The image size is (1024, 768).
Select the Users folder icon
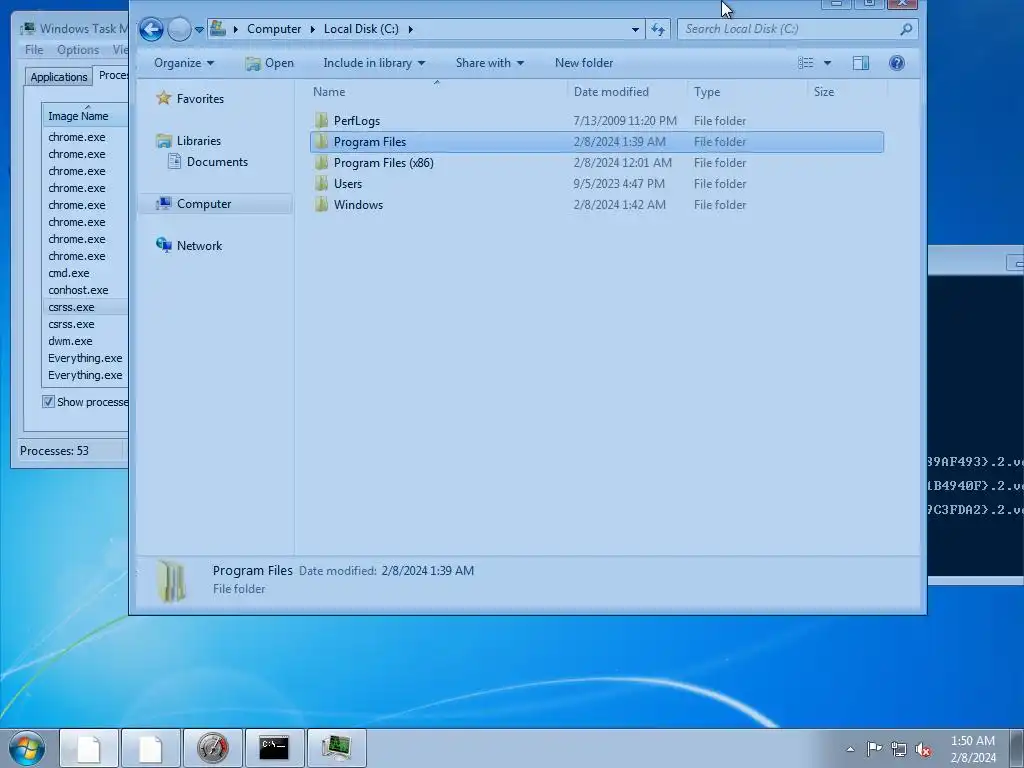coord(321,184)
